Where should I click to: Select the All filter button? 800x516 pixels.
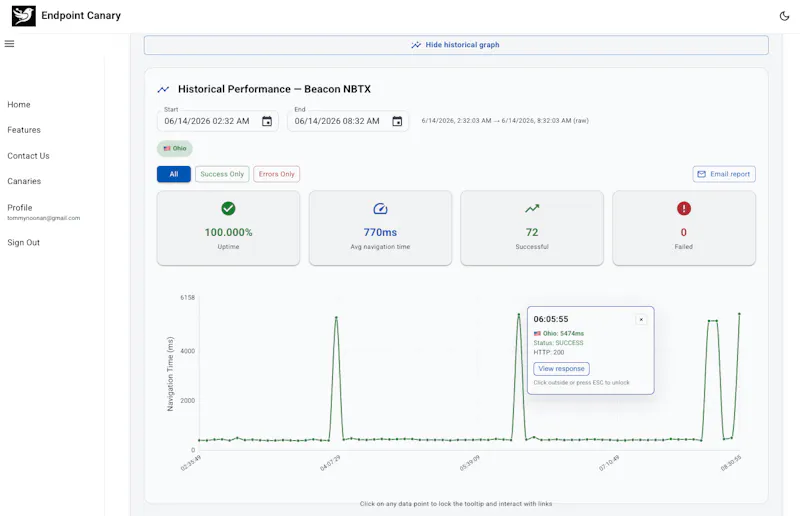pos(174,174)
